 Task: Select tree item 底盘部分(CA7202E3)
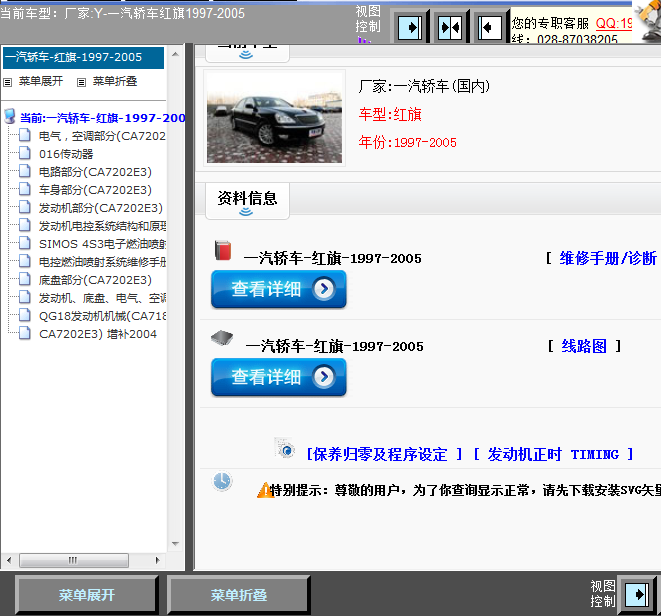pyautogui.click(x=95, y=280)
